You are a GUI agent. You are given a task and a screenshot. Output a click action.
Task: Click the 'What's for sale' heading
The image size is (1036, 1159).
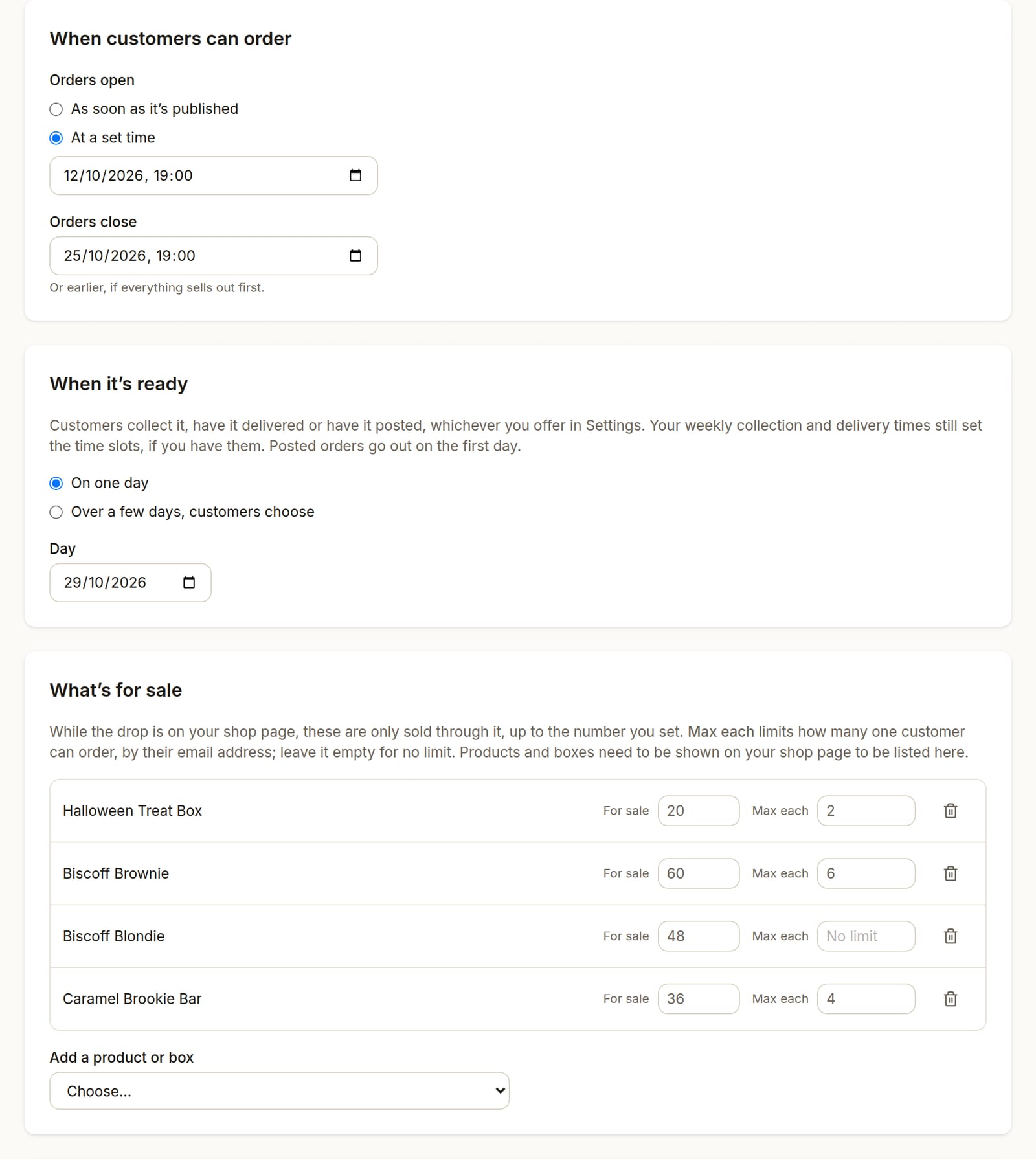pyautogui.click(x=116, y=690)
